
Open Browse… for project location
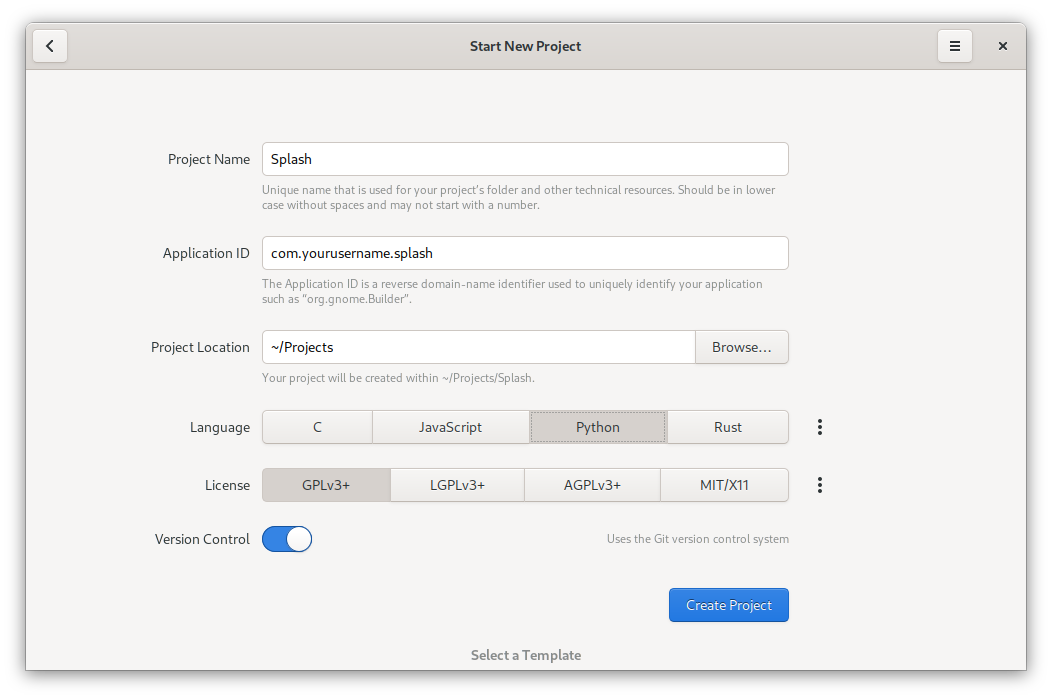(741, 347)
